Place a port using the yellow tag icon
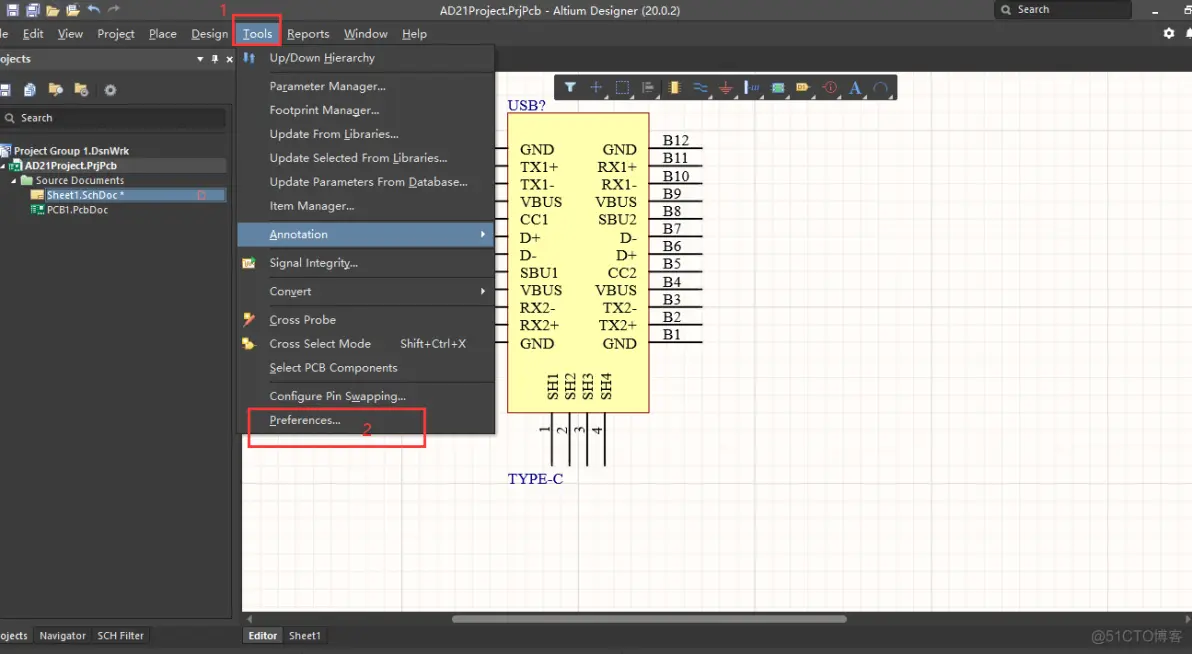This screenshot has height=654, width=1192. click(x=803, y=87)
